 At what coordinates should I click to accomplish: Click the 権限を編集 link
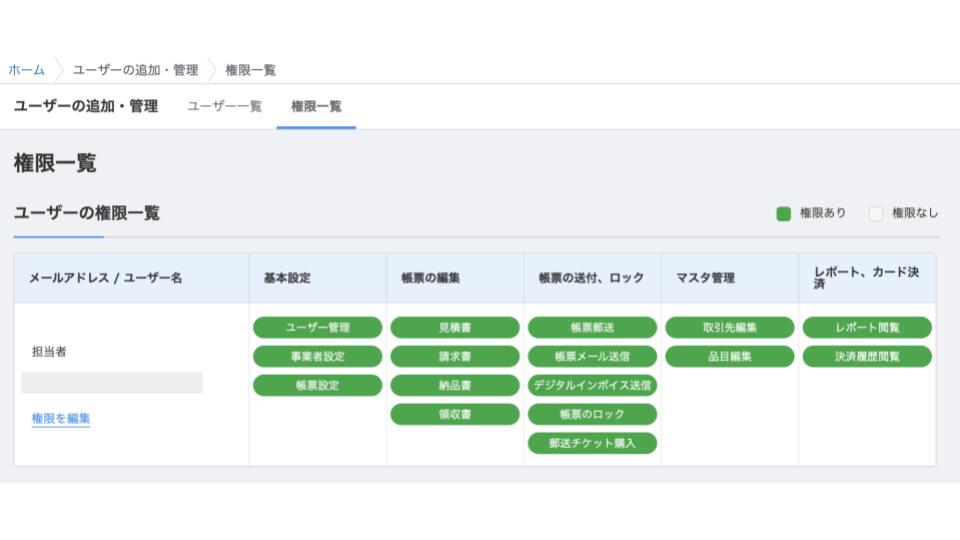tap(61, 418)
